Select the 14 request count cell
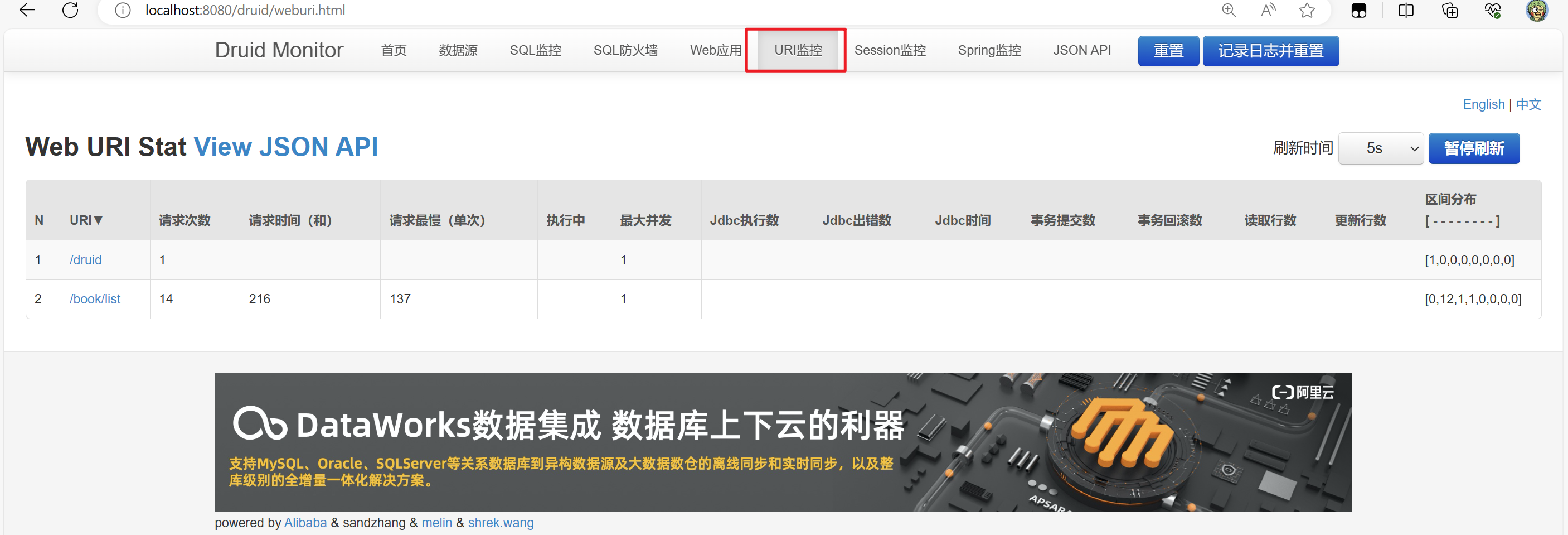The image size is (1568, 535). coord(195,298)
